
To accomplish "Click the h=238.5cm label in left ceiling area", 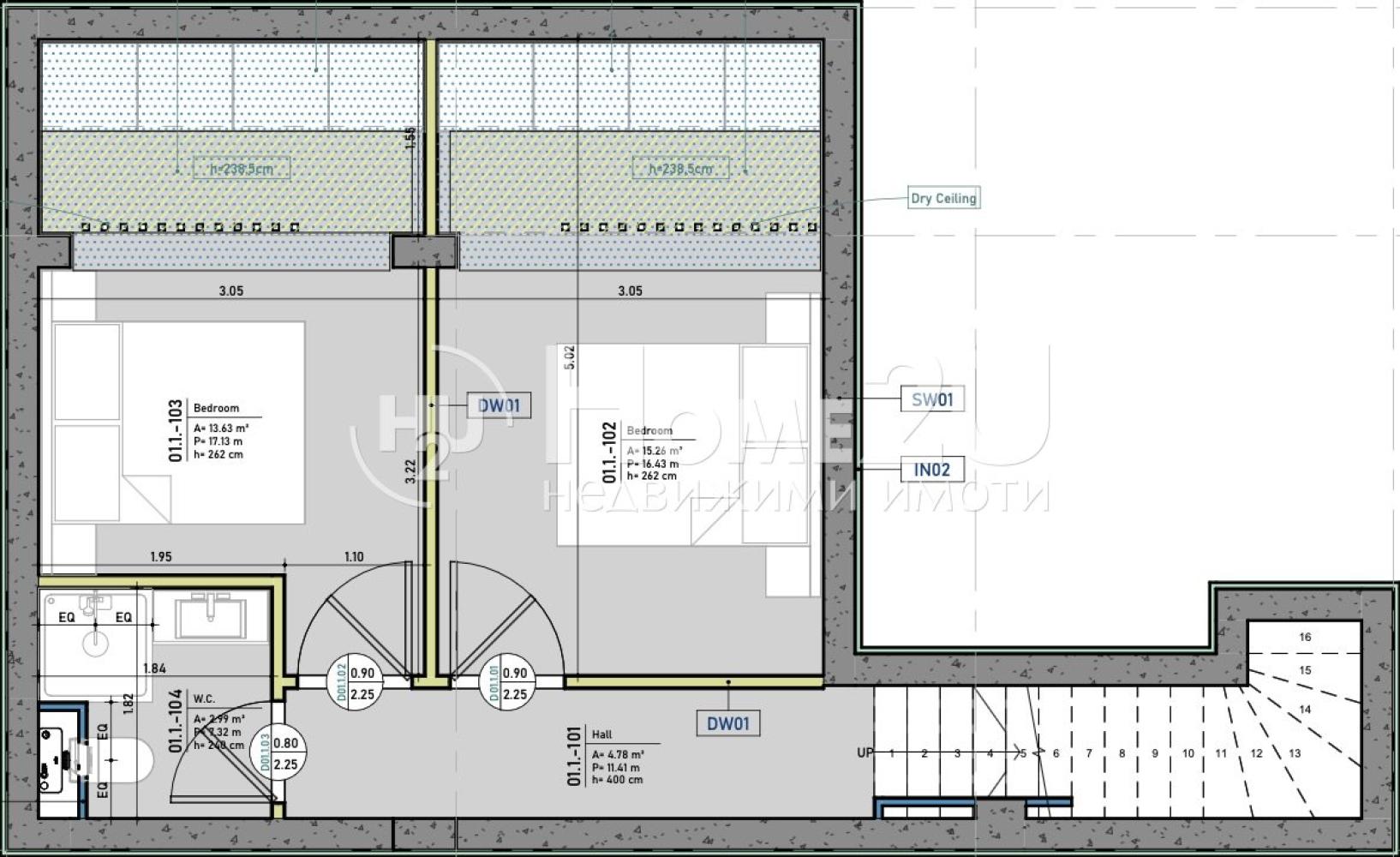I will pyautogui.click(x=241, y=169).
